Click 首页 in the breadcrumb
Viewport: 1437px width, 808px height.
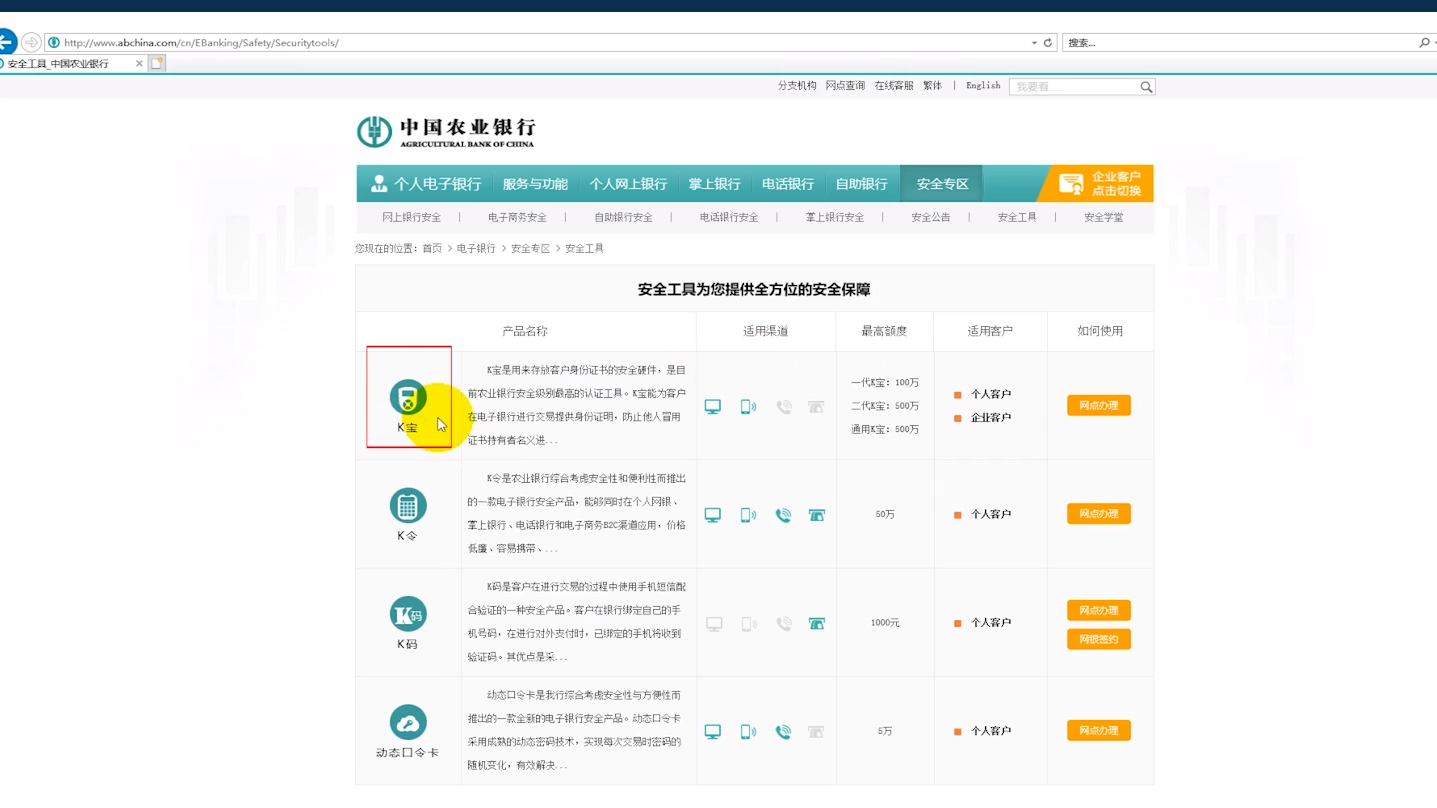(x=432, y=248)
